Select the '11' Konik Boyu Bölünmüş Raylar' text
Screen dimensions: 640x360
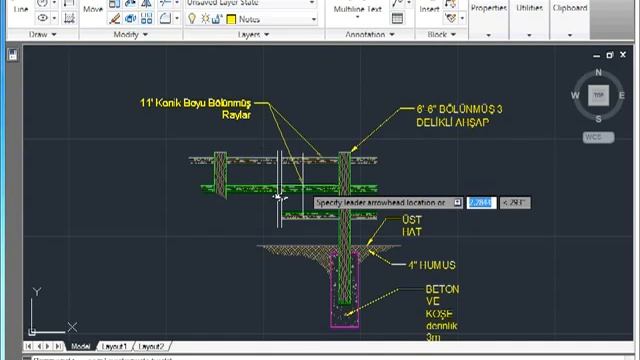click(x=196, y=109)
